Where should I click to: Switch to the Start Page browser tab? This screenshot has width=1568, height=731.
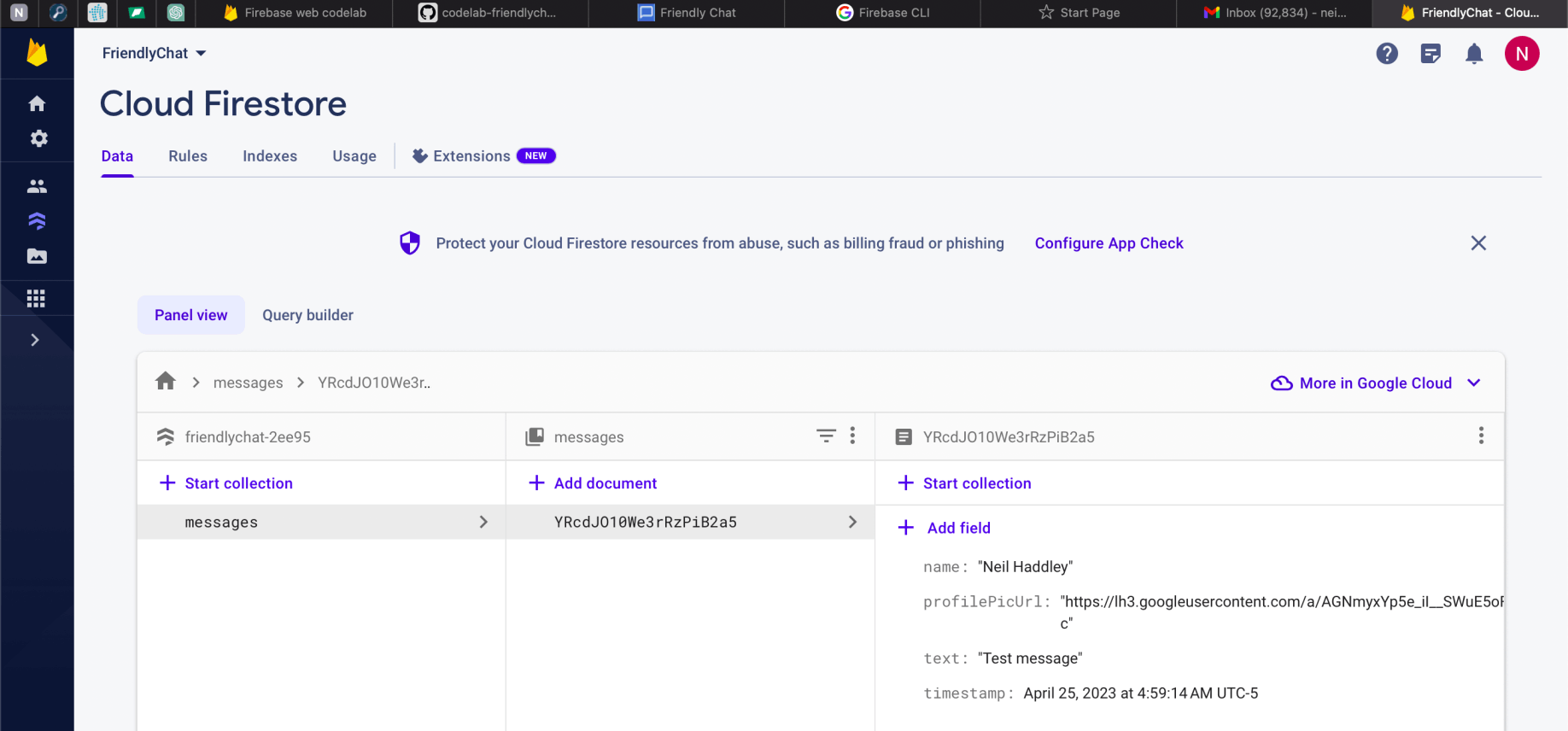click(x=1079, y=13)
